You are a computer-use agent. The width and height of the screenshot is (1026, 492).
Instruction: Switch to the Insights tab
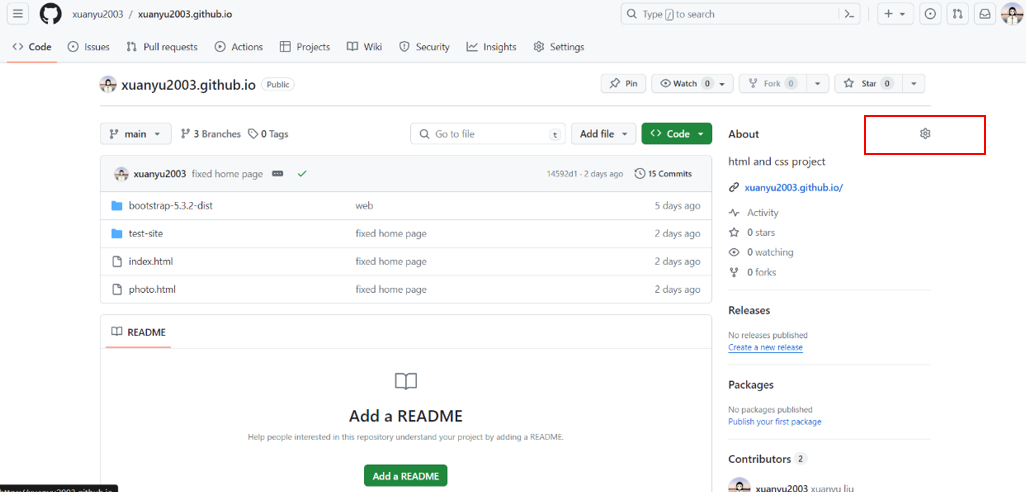coord(491,47)
